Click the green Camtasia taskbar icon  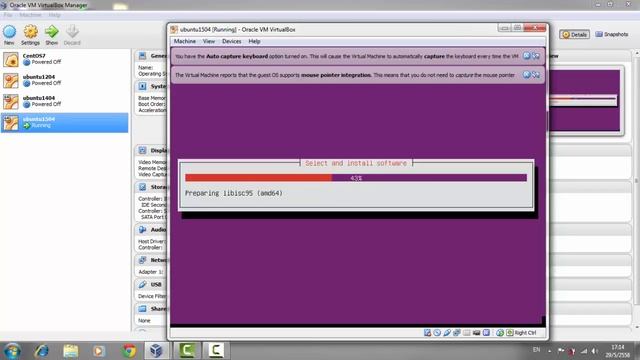187,351
